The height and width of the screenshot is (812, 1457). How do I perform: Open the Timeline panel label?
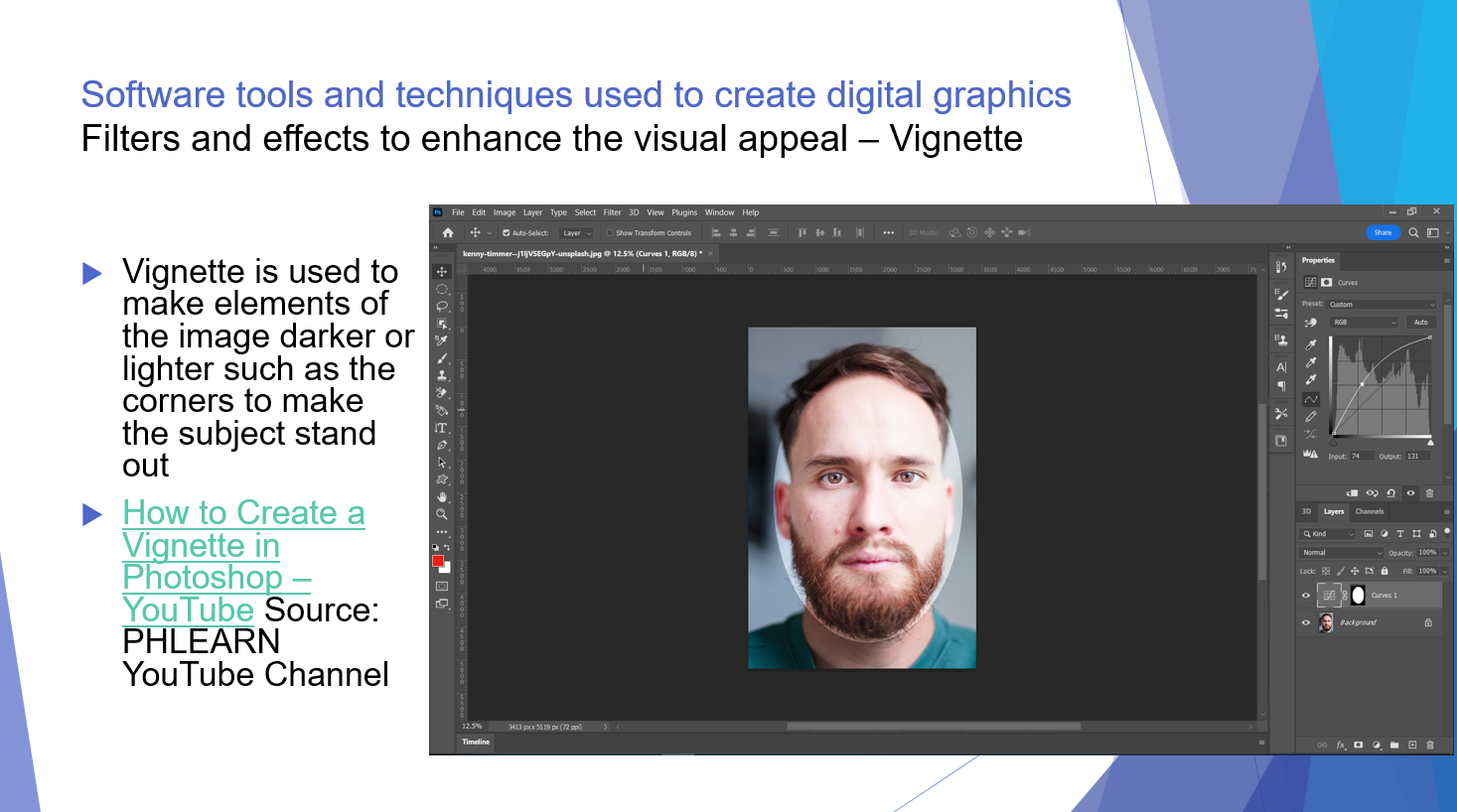point(476,742)
